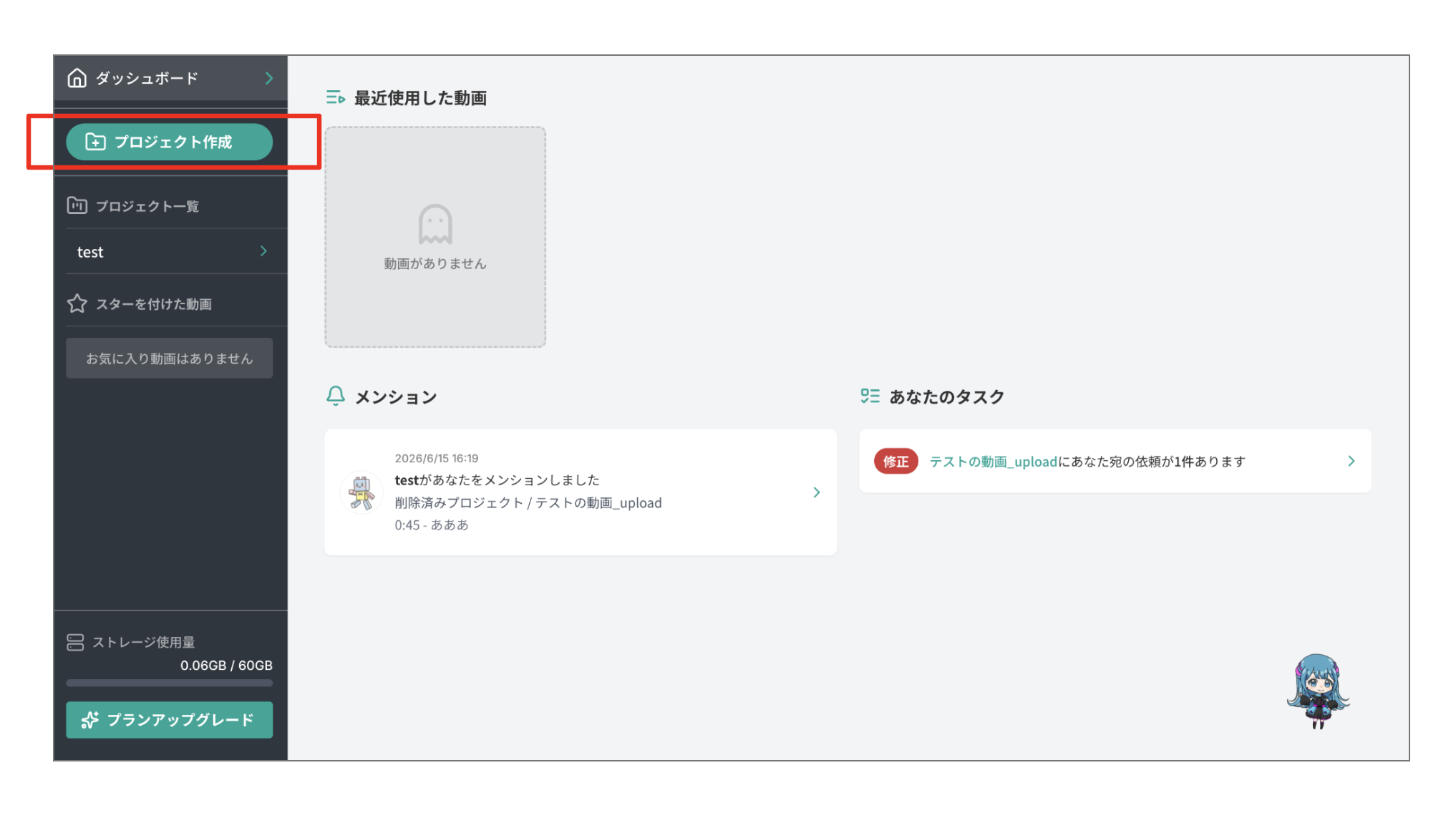1456x813 pixels.
Task: Open the mention from test card chevron
Action: click(817, 492)
